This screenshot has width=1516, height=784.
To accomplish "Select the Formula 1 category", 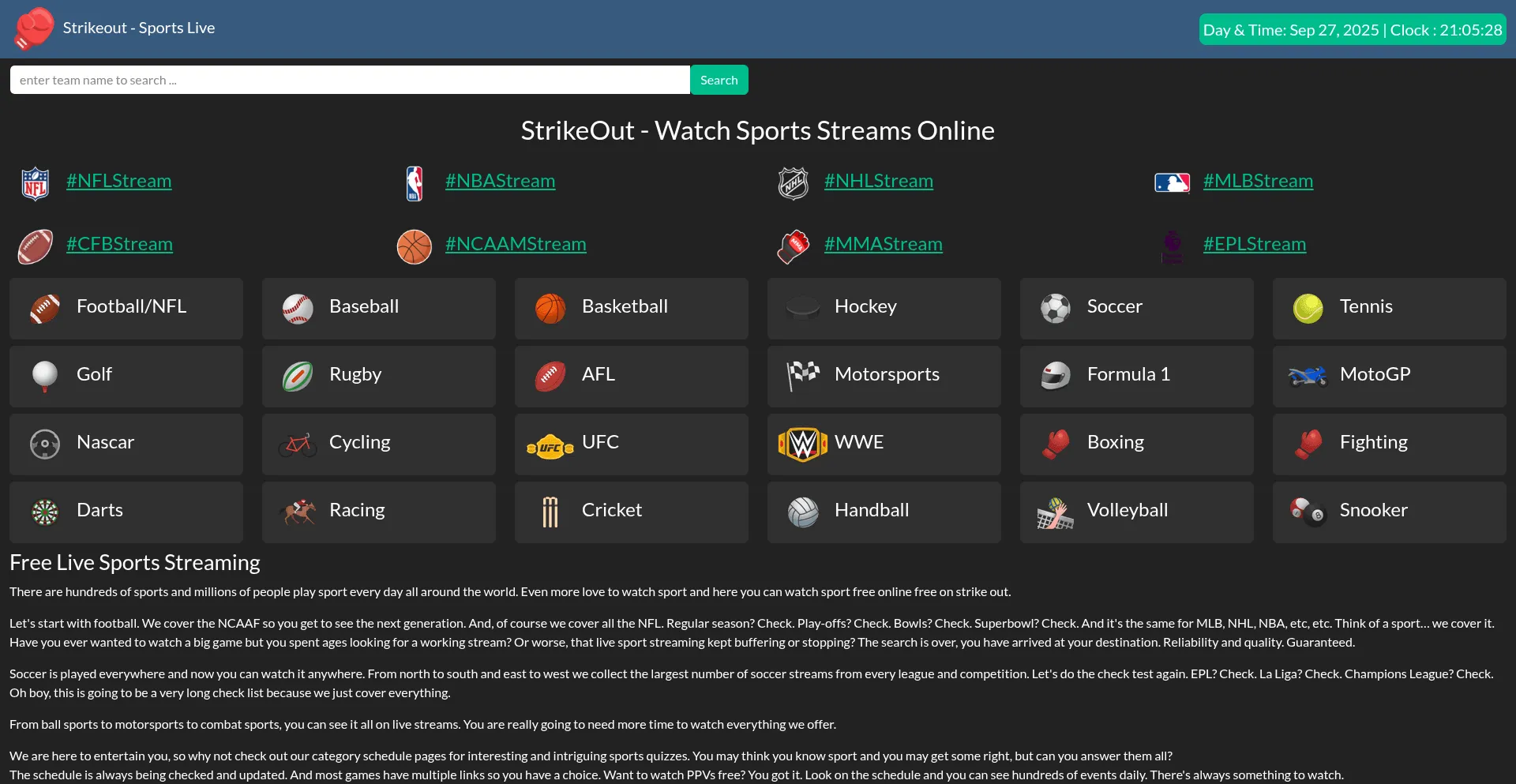I will pos(1136,376).
